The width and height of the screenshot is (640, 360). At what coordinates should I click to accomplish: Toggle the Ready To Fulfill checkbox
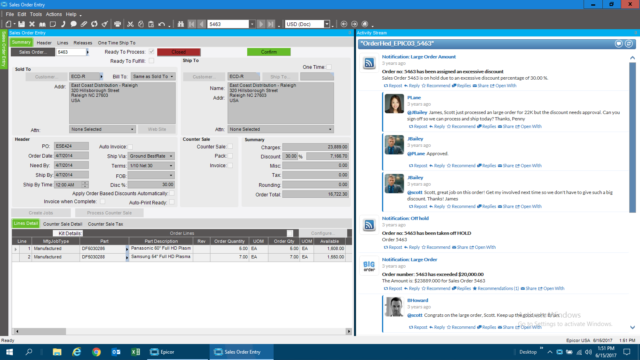(151, 61)
